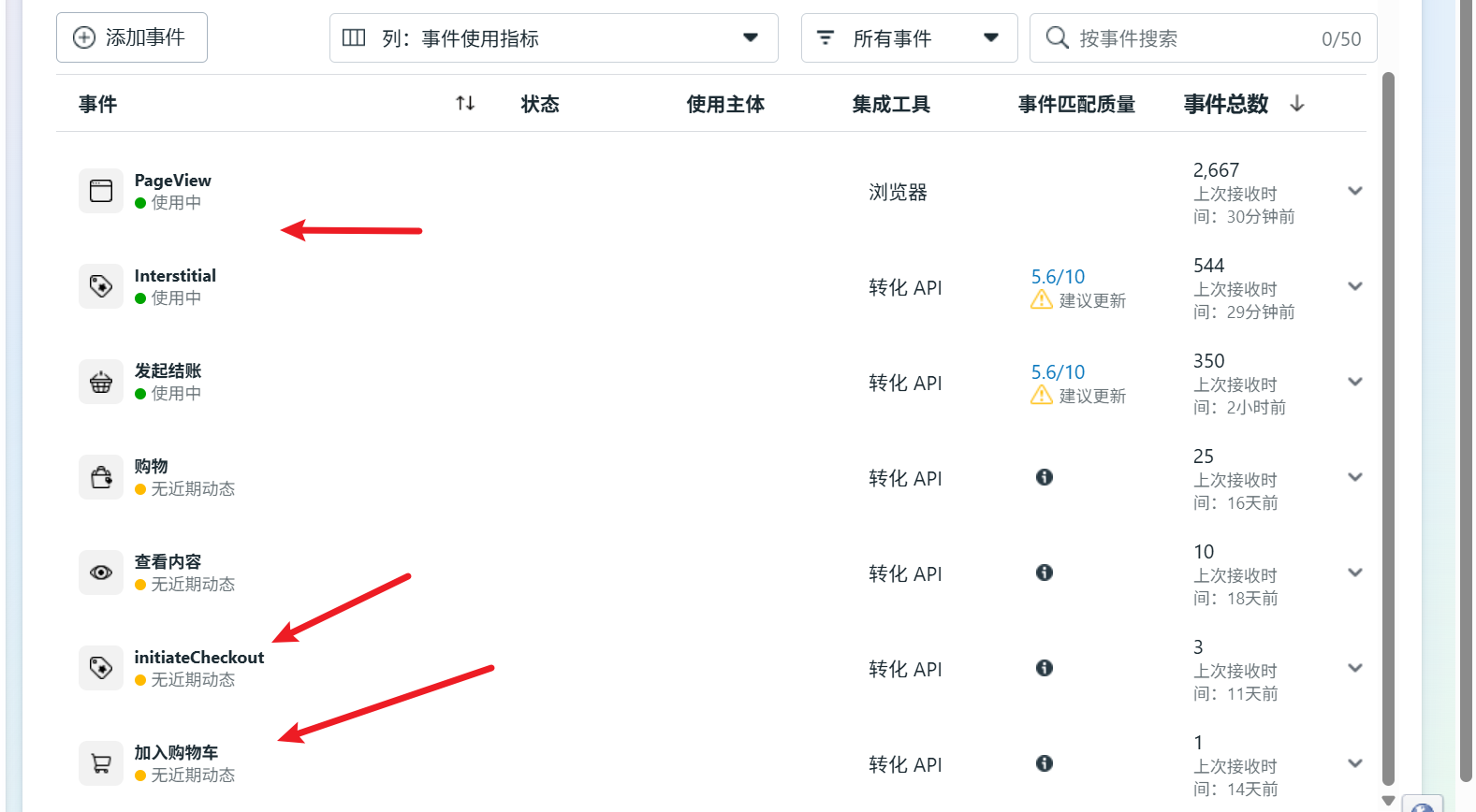
Task: Open 发起结账 5.6/10 match quality score
Action: [1058, 372]
